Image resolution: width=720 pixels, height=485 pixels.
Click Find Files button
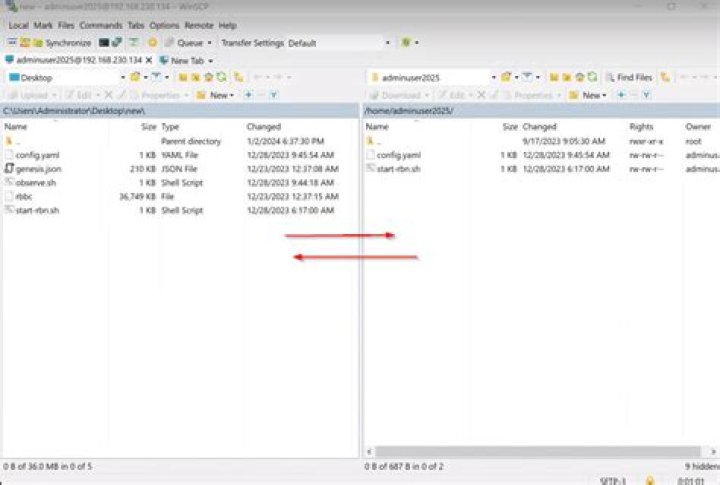[628, 77]
